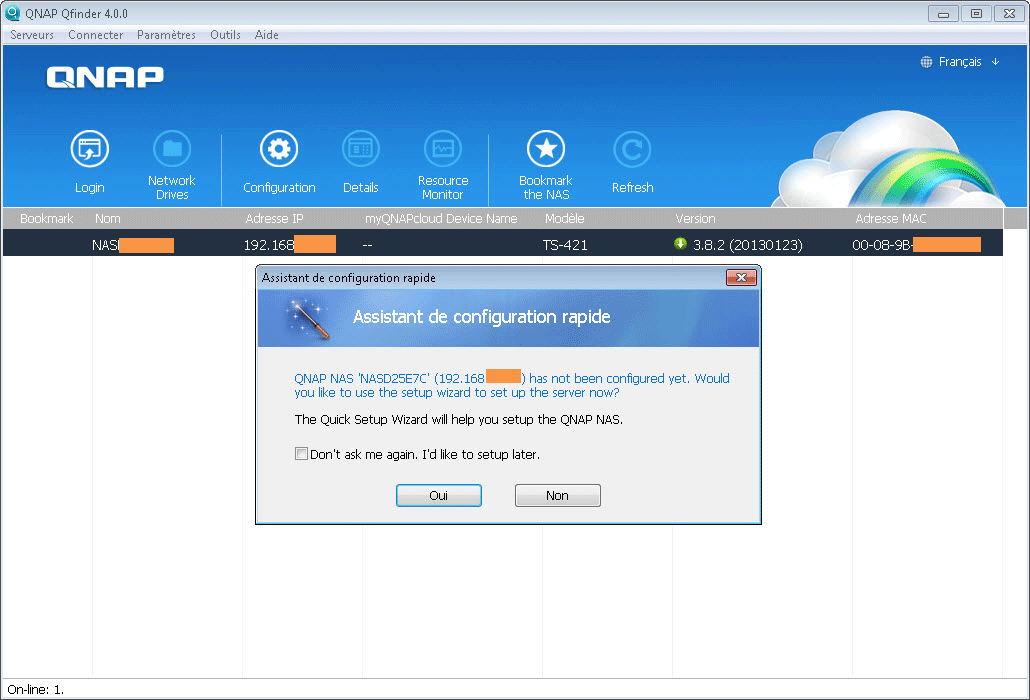This screenshot has height=700, width=1030.
Task: Click the green update arrow beside version 3.8.2
Action: [x=681, y=244]
